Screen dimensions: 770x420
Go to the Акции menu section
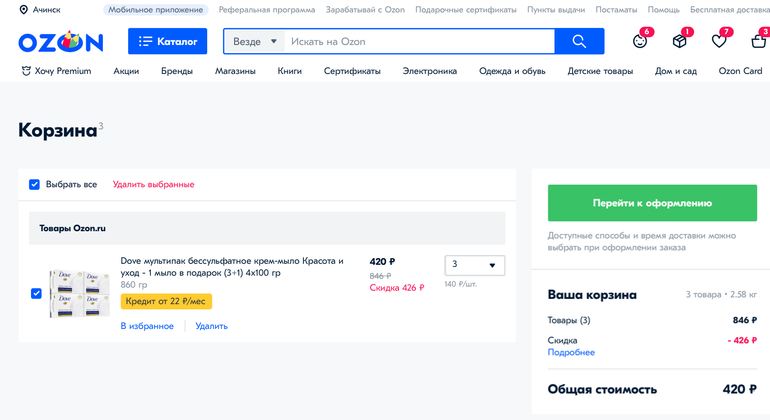click(x=126, y=71)
